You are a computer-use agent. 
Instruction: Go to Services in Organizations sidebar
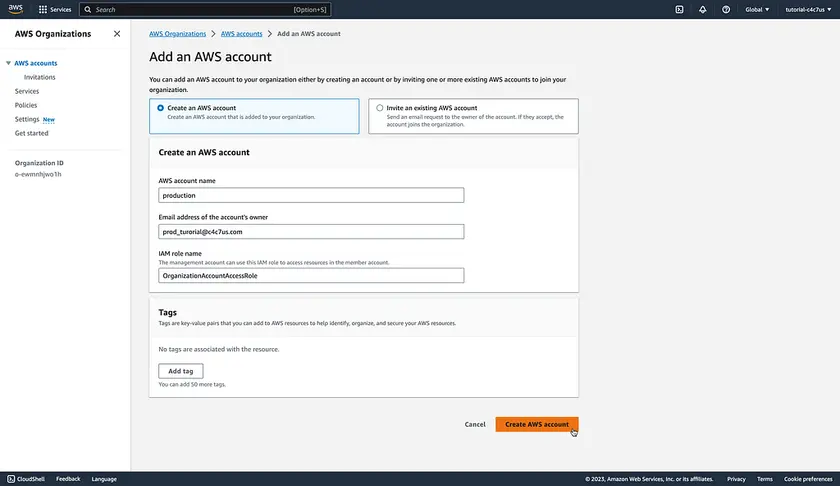coord(27,91)
